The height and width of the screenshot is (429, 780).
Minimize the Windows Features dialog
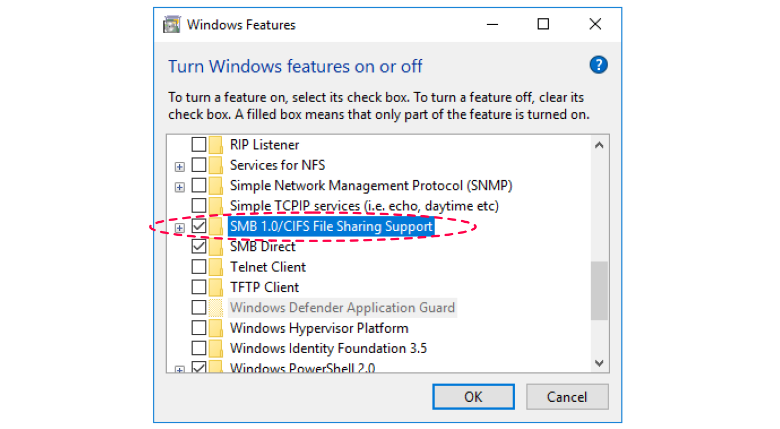click(x=492, y=24)
